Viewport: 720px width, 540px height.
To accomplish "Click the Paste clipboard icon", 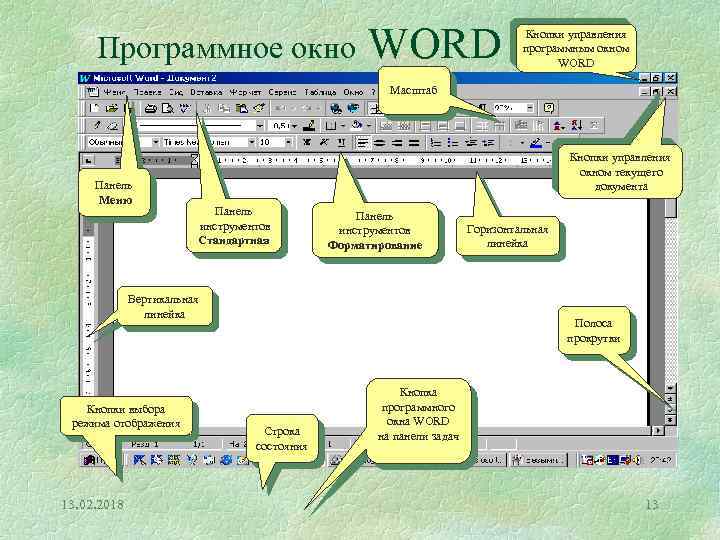I will click(242, 108).
